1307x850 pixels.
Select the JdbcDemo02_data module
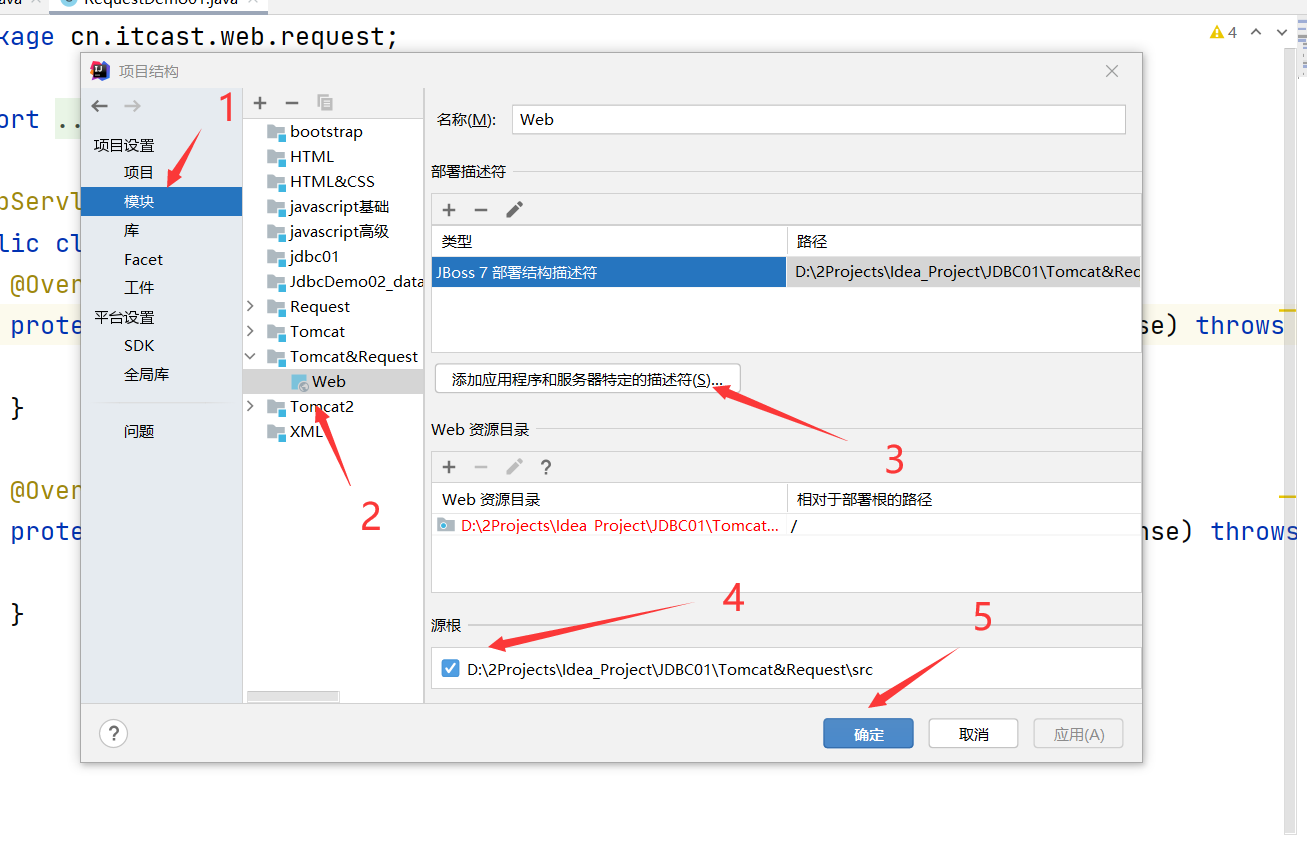356,281
